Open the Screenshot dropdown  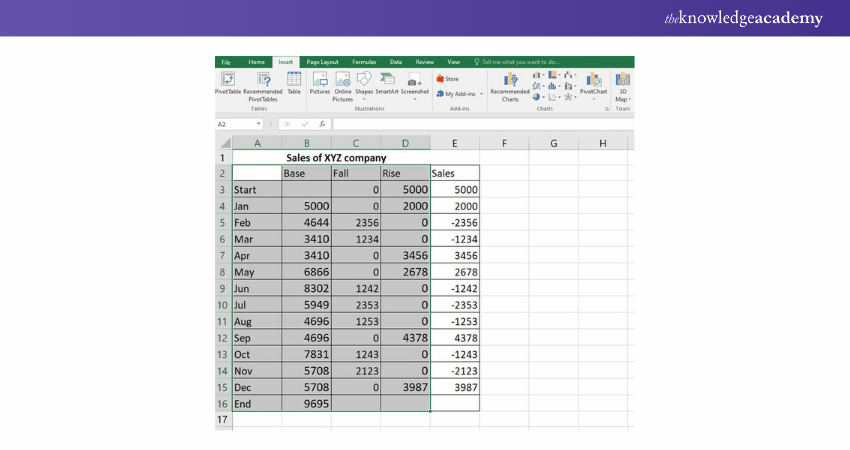tap(415, 97)
